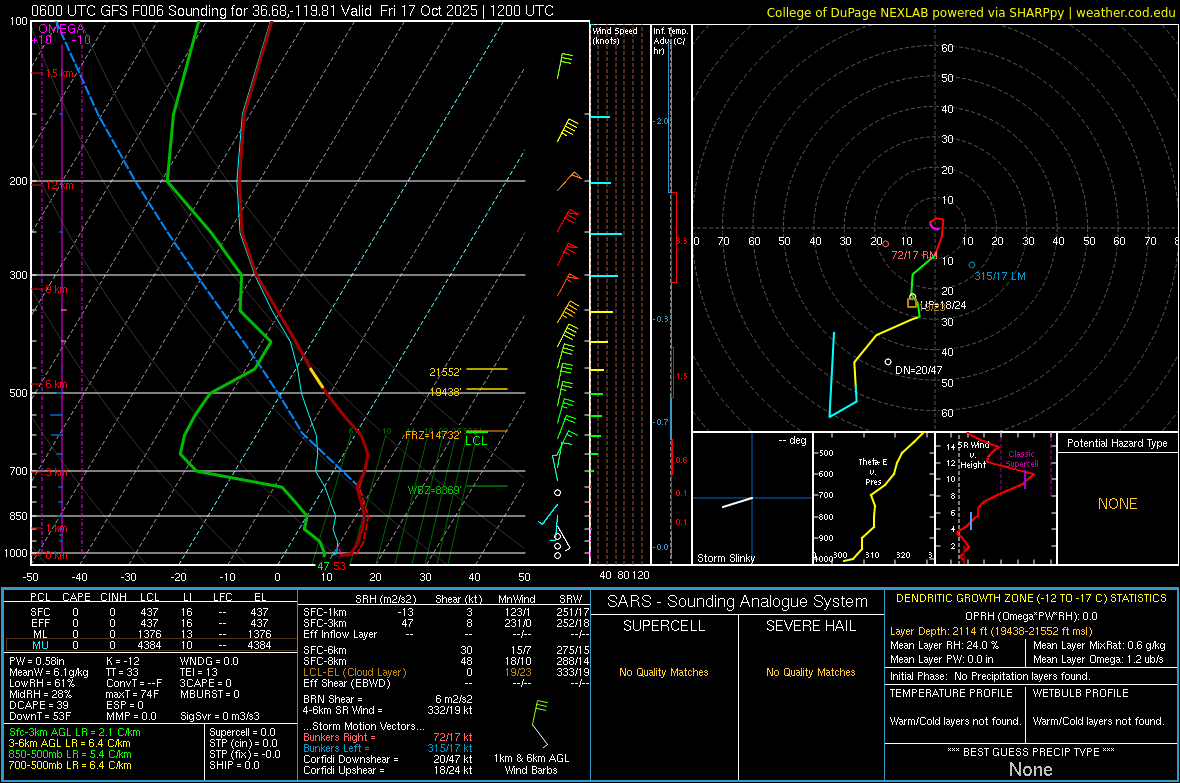The height and width of the screenshot is (783, 1180).
Task: Click the "FRZ=14732'" freezing level label
Action: click(432, 435)
